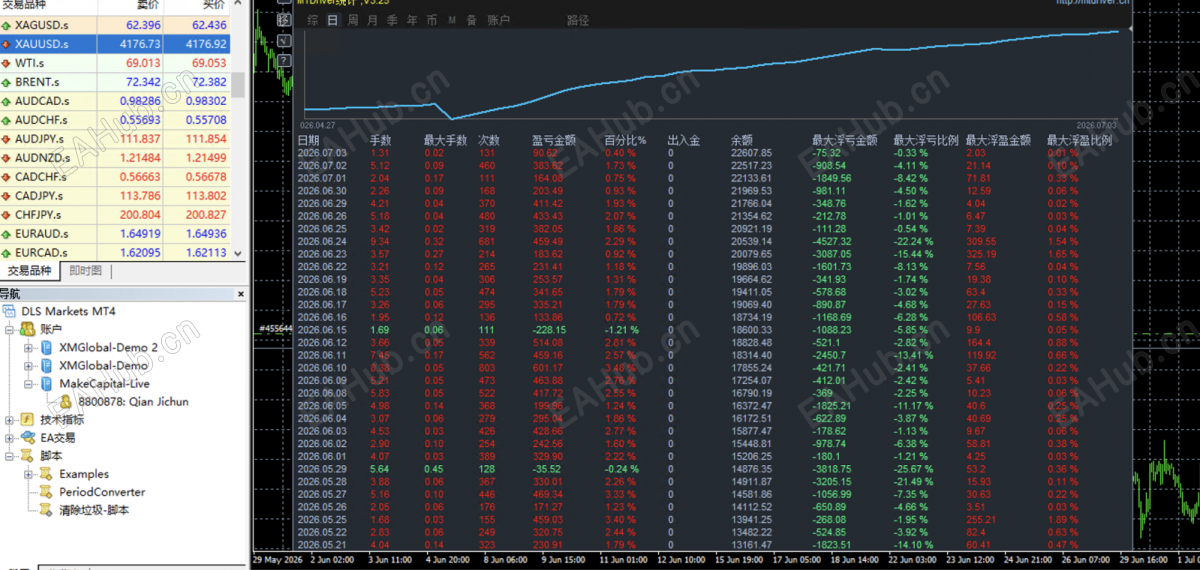Open the 账户 tab in statistics panel

click(497, 20)
